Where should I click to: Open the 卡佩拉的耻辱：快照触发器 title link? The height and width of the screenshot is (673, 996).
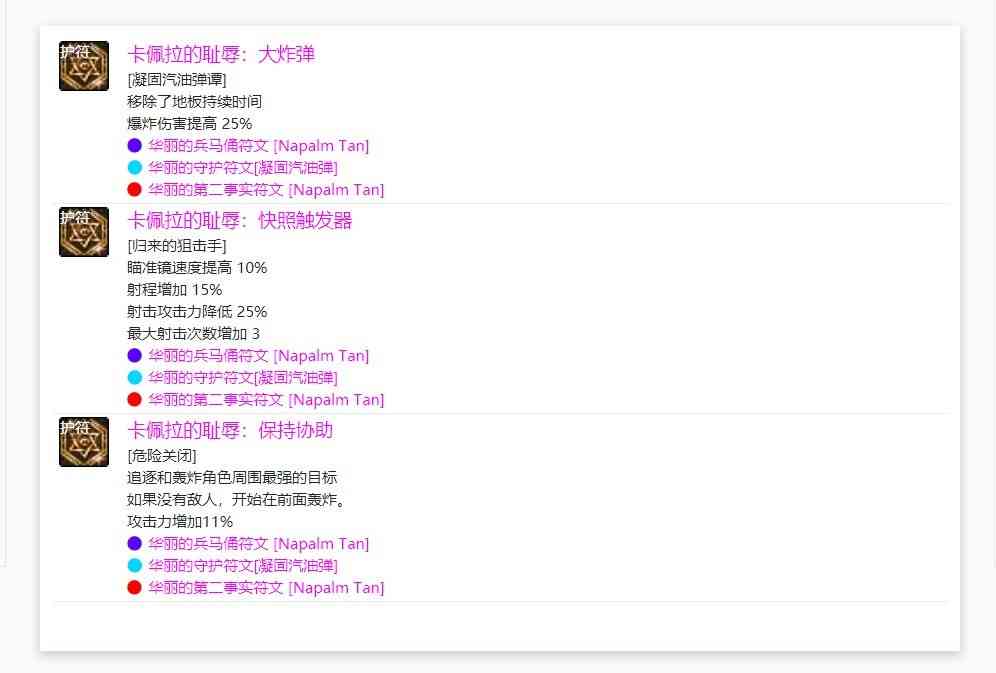click(x=240, y=221)
